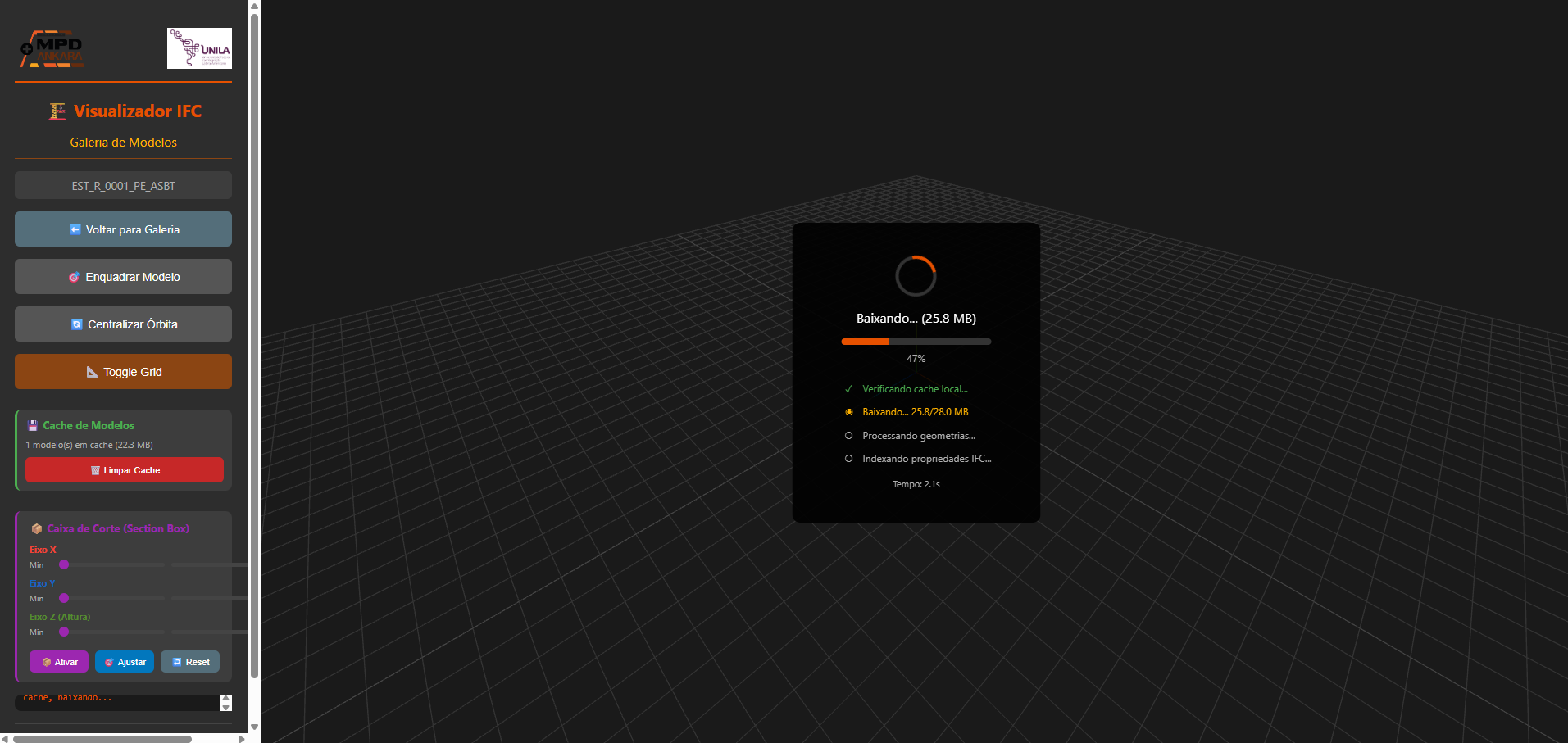Click the down stepper arrow on the log field

click(225, 707)
